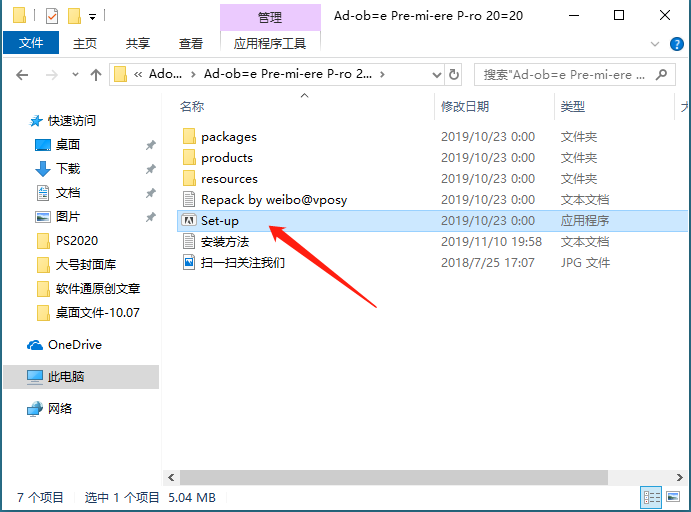This screenshot has height=512, width=691.
Task: Click the Ad-ob=e Pre-mi-ere breadcrumb segment
Action: click(x=288, y=74)
